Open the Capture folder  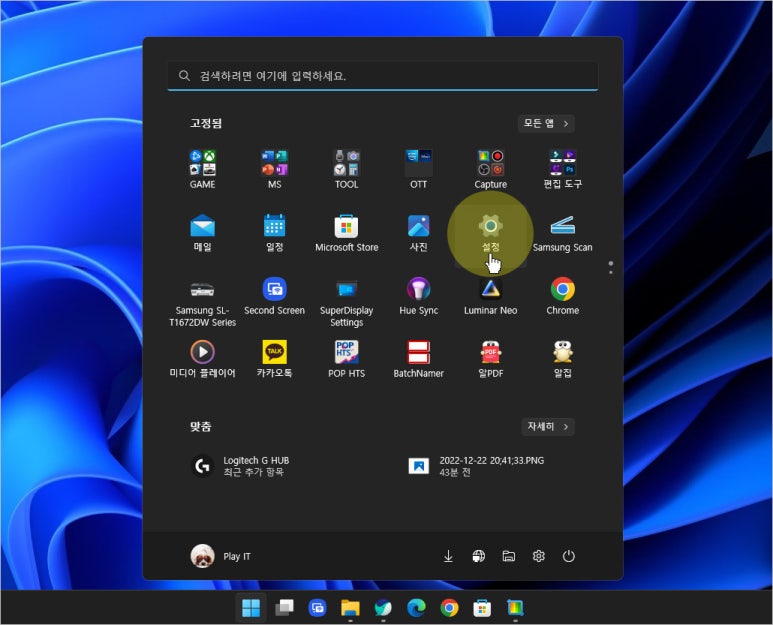tap(491, 169)
